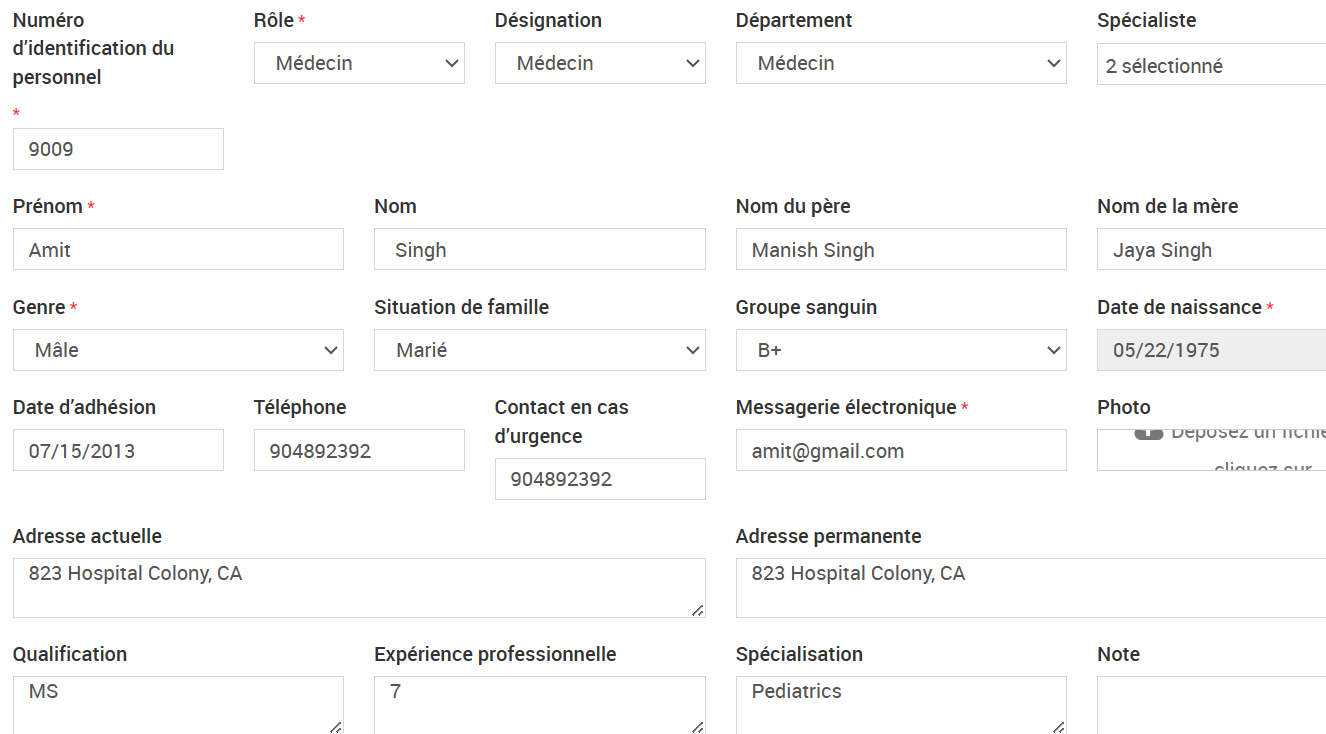Open the Département select box
Viewport: 1326px width, 734px height.
(901, 63)
